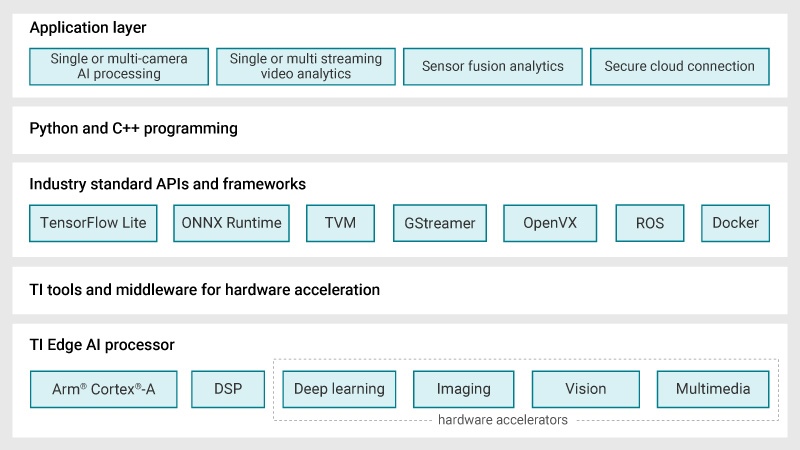Click the Deep learning accelerator box
800x450 pixels.
click(x=339, y=389)
